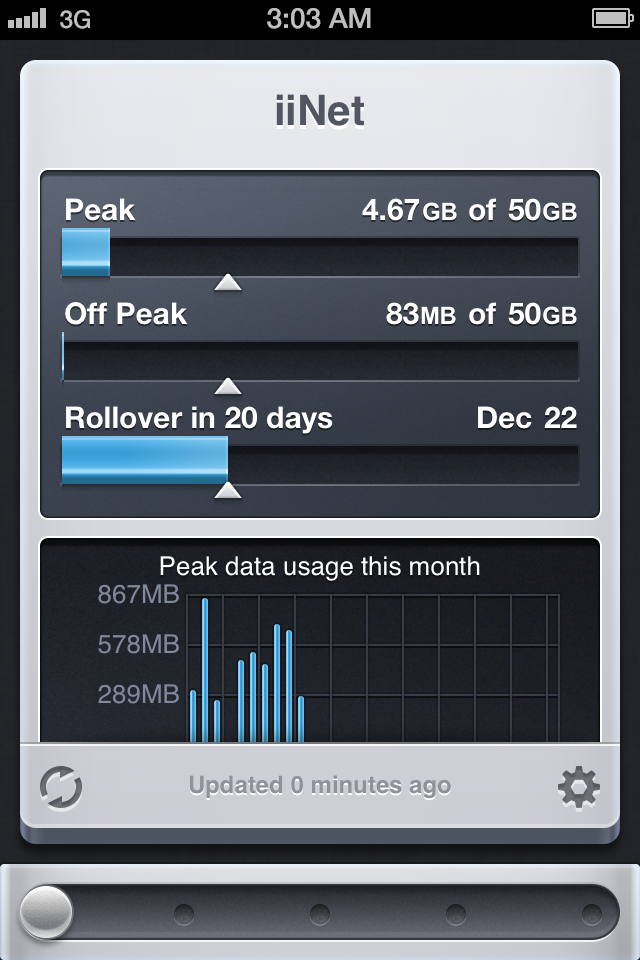Select the second page dot
640x960 pixels.
(184, 914)
